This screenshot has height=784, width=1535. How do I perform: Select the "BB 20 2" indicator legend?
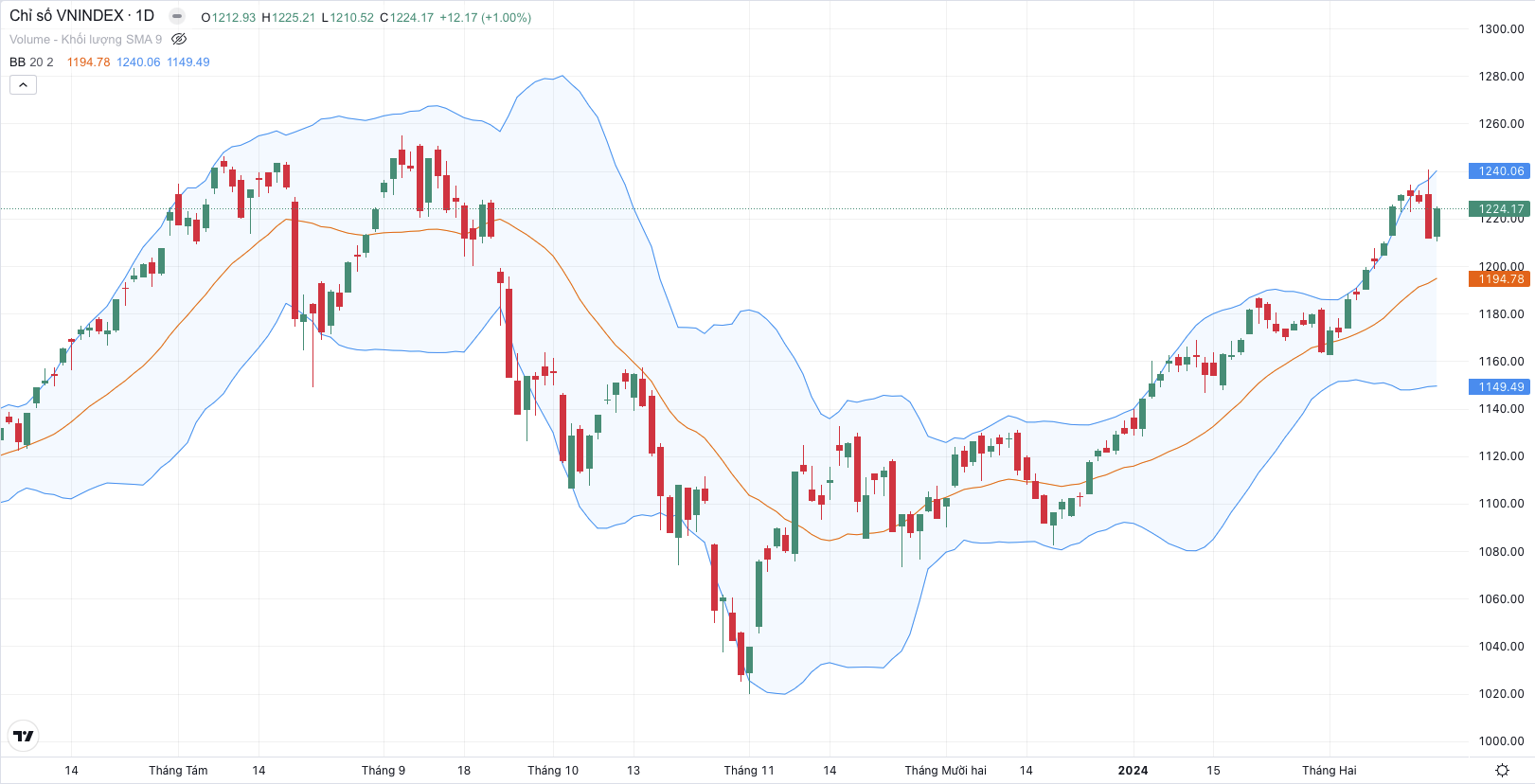pos(31,62)
